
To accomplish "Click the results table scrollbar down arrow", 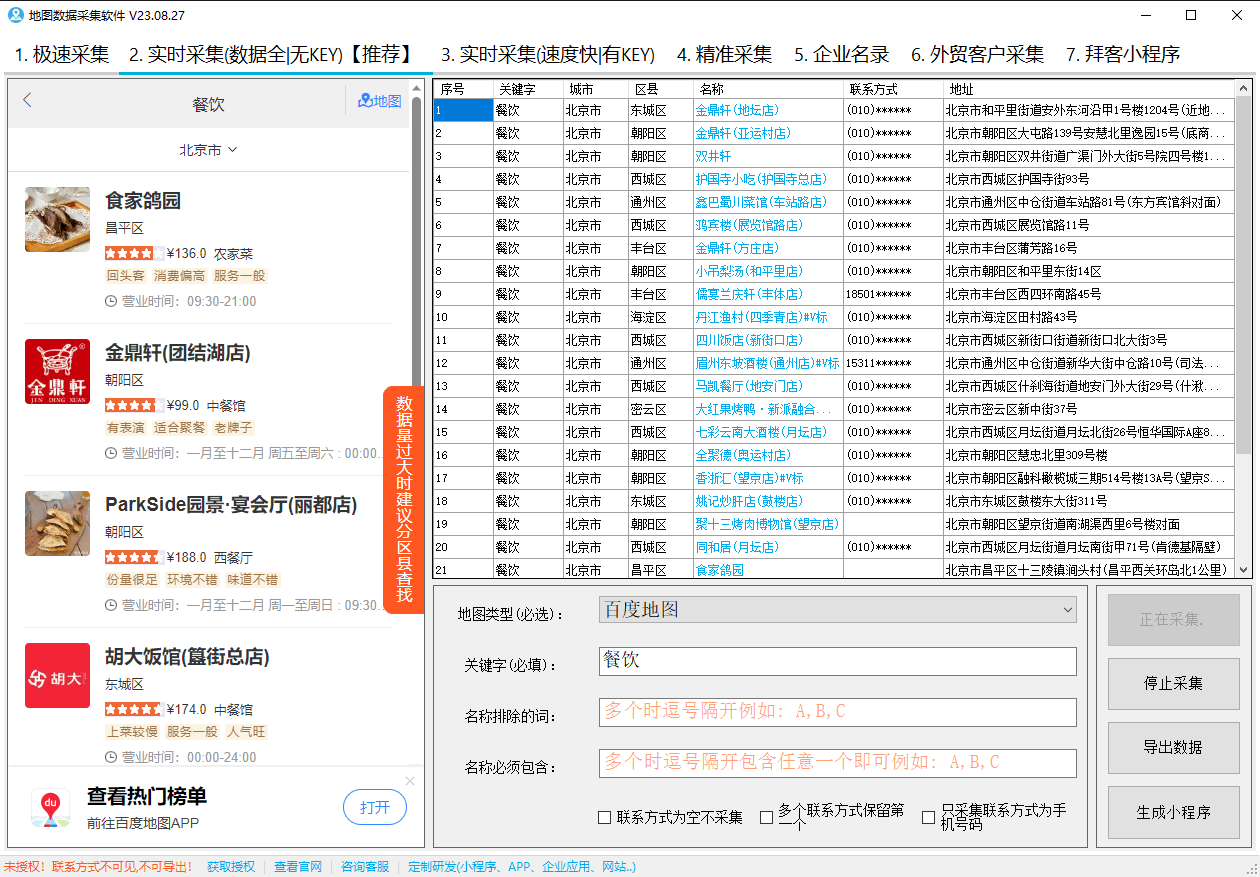I will click(x=1244, y=569).
